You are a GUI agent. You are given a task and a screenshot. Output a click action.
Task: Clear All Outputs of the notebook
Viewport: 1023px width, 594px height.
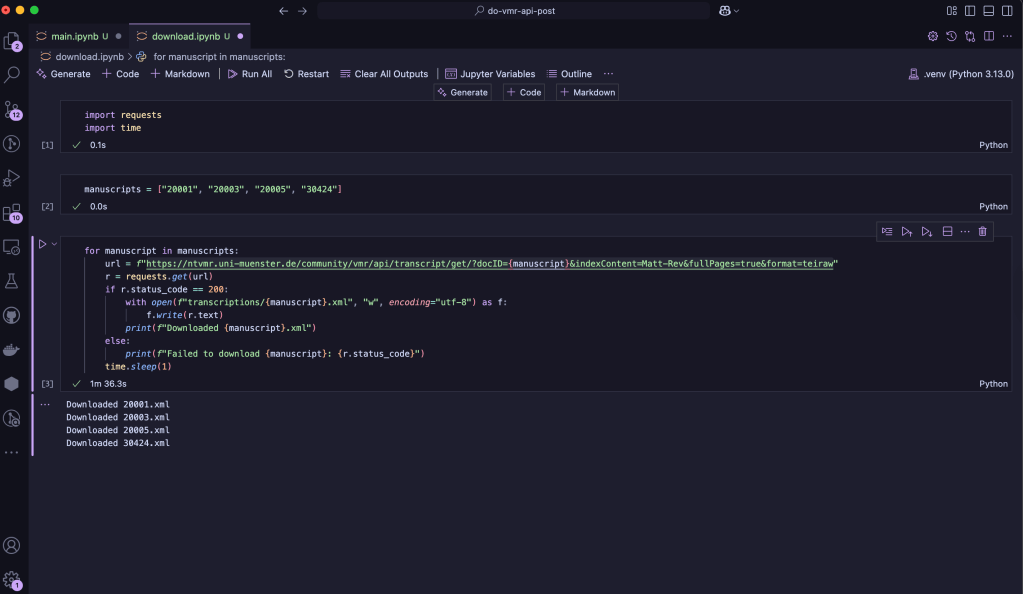click(x=384, y=74)
